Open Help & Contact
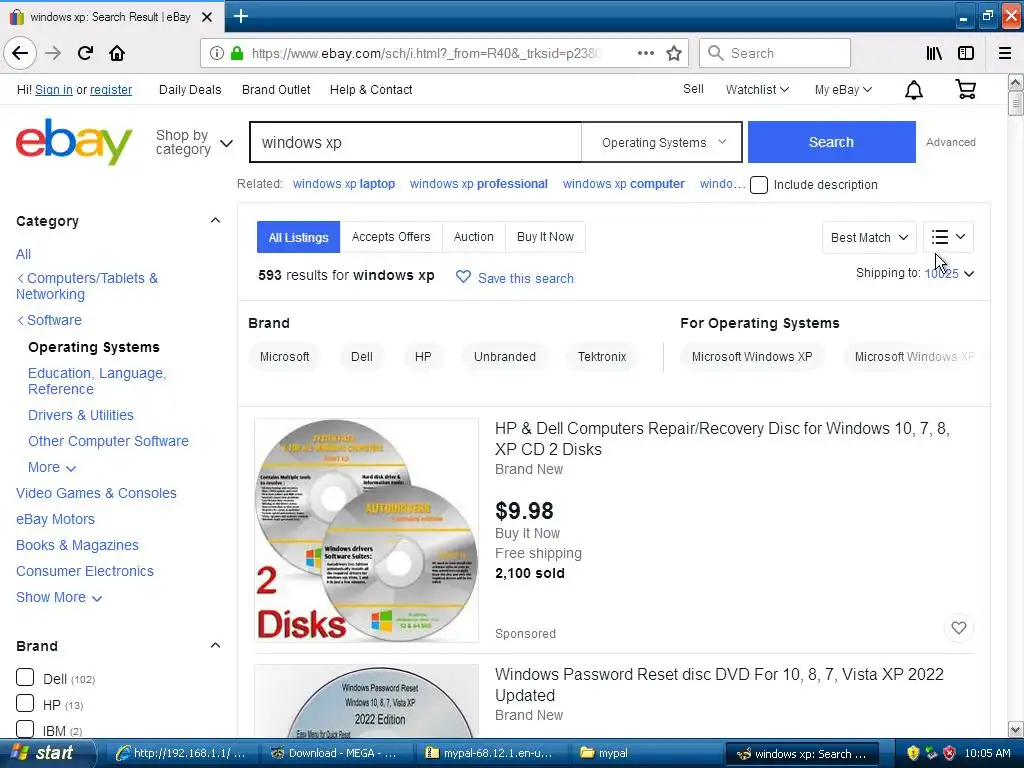The height and width of the screenshot is (768, 1024). [x=371, y=89]
